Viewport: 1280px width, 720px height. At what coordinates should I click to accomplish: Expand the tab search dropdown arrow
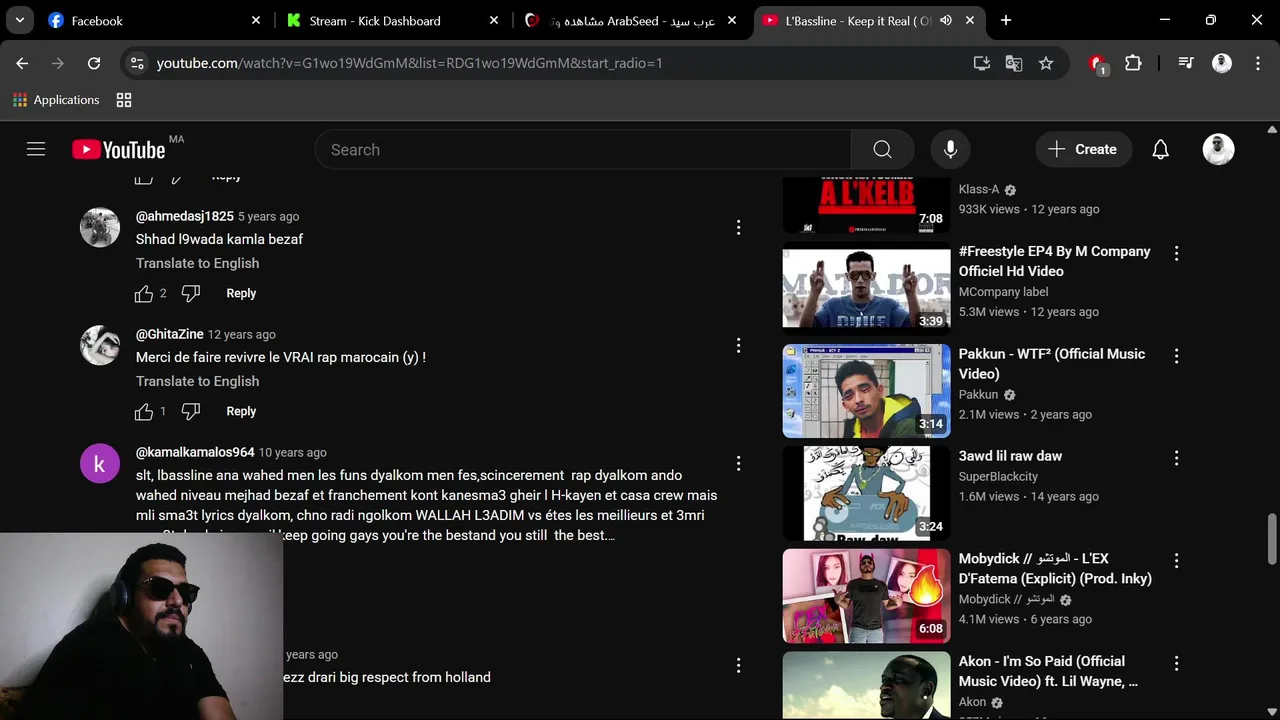coord(19,20)
